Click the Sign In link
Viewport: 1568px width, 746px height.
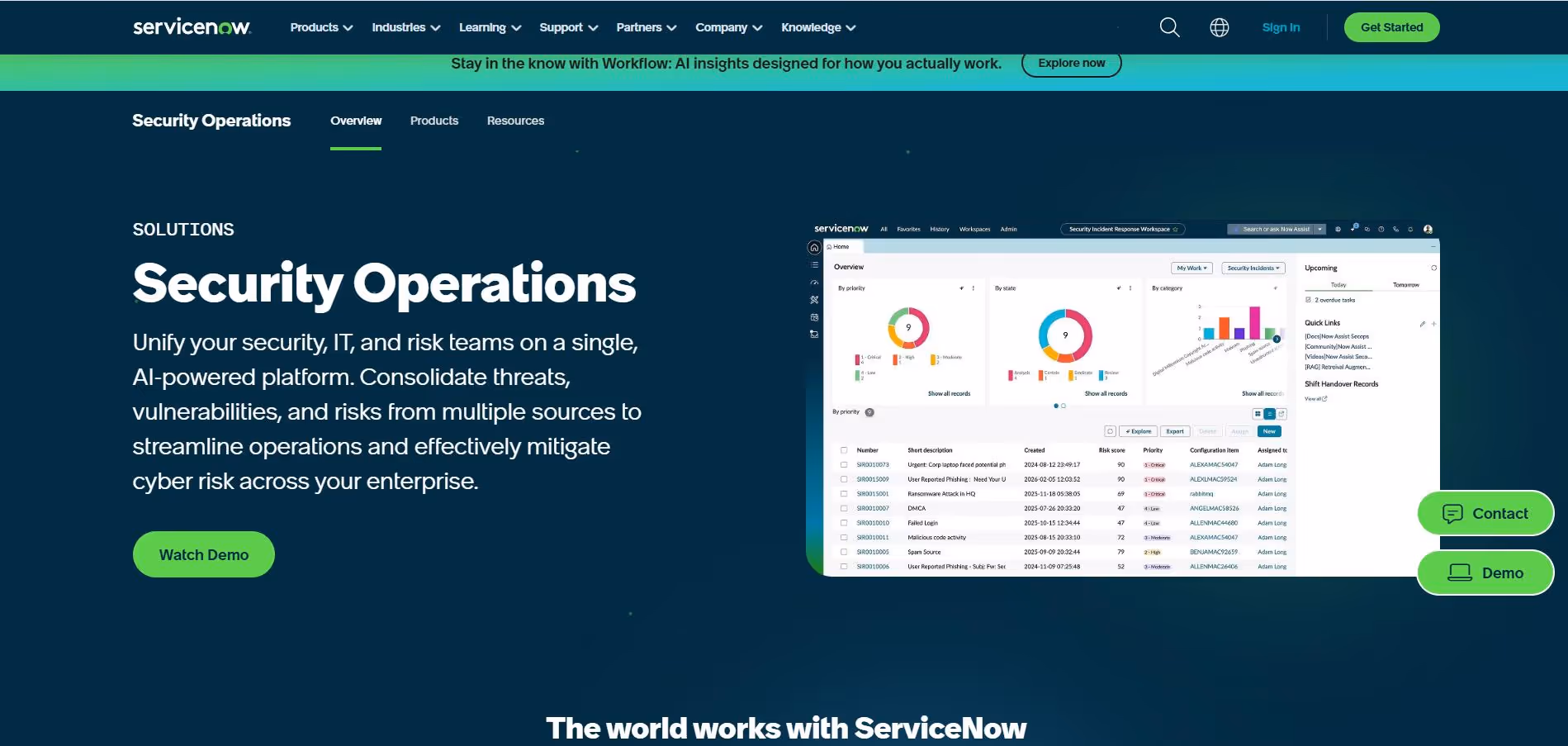1281,27
